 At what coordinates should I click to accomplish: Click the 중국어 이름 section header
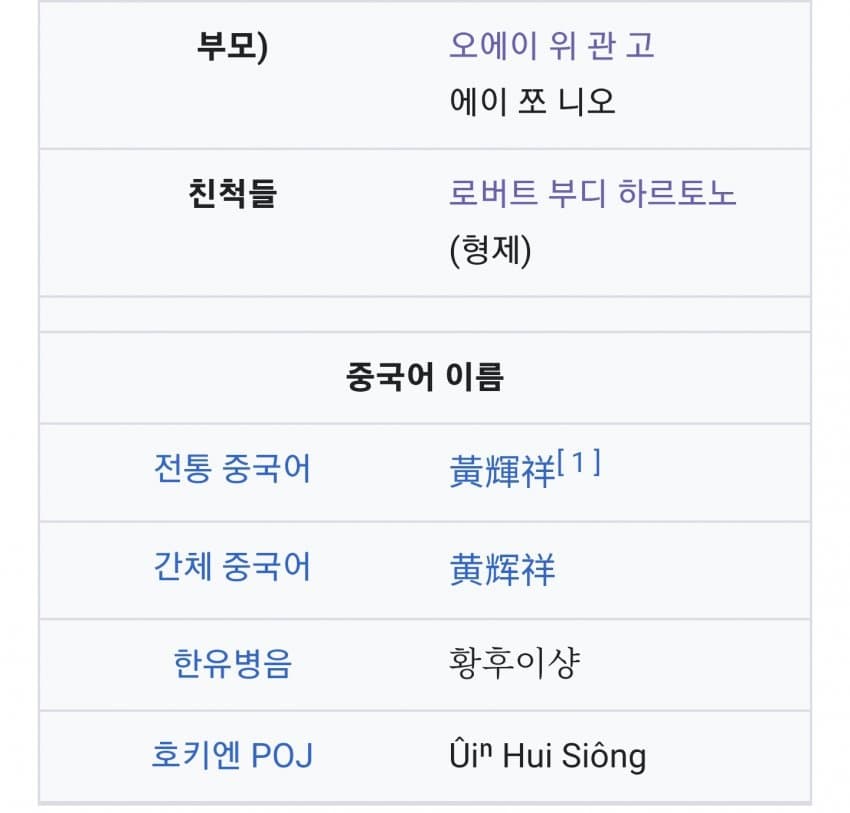424,377
